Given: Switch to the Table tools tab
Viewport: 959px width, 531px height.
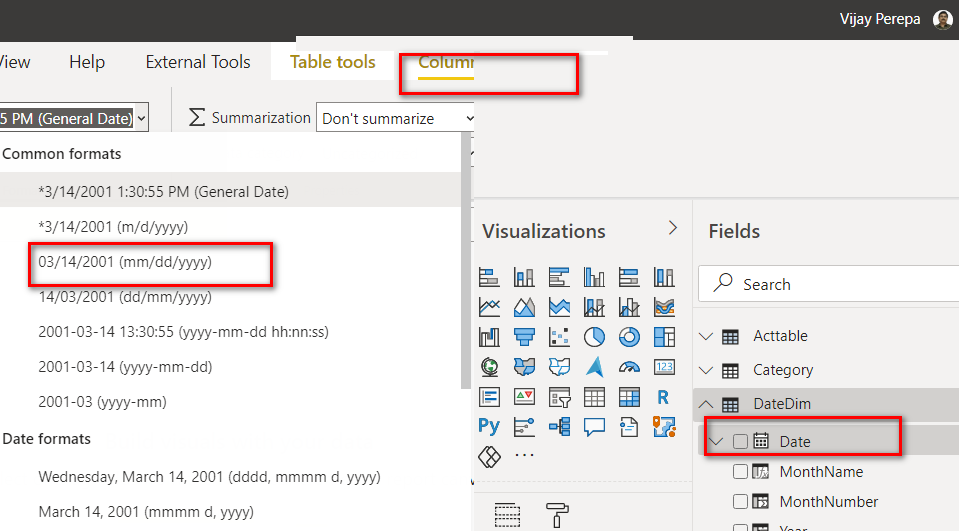Looking at the screenshot, I should point(333,62).
